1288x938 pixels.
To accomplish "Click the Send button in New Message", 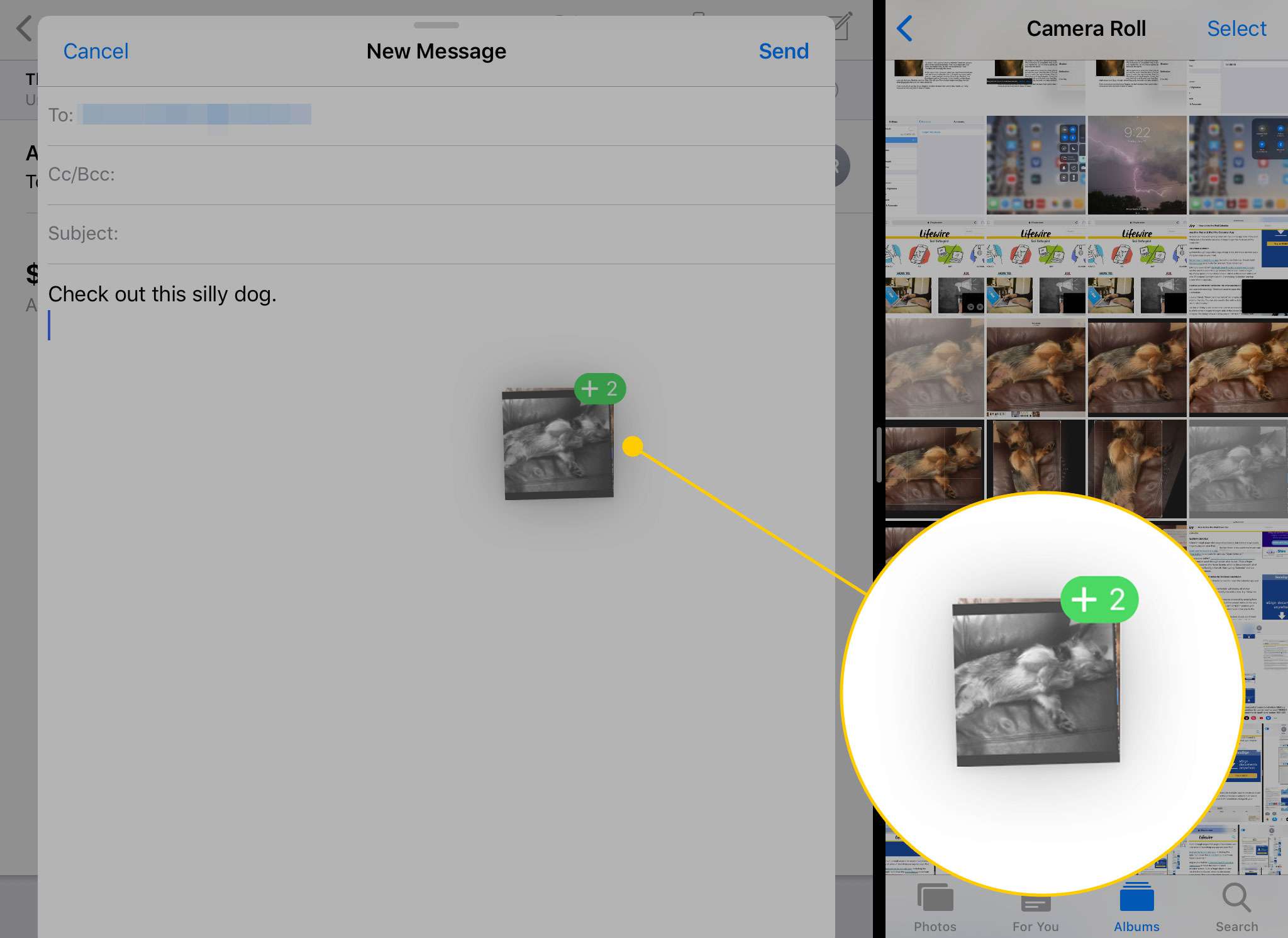I will click(x=784, y=51).
